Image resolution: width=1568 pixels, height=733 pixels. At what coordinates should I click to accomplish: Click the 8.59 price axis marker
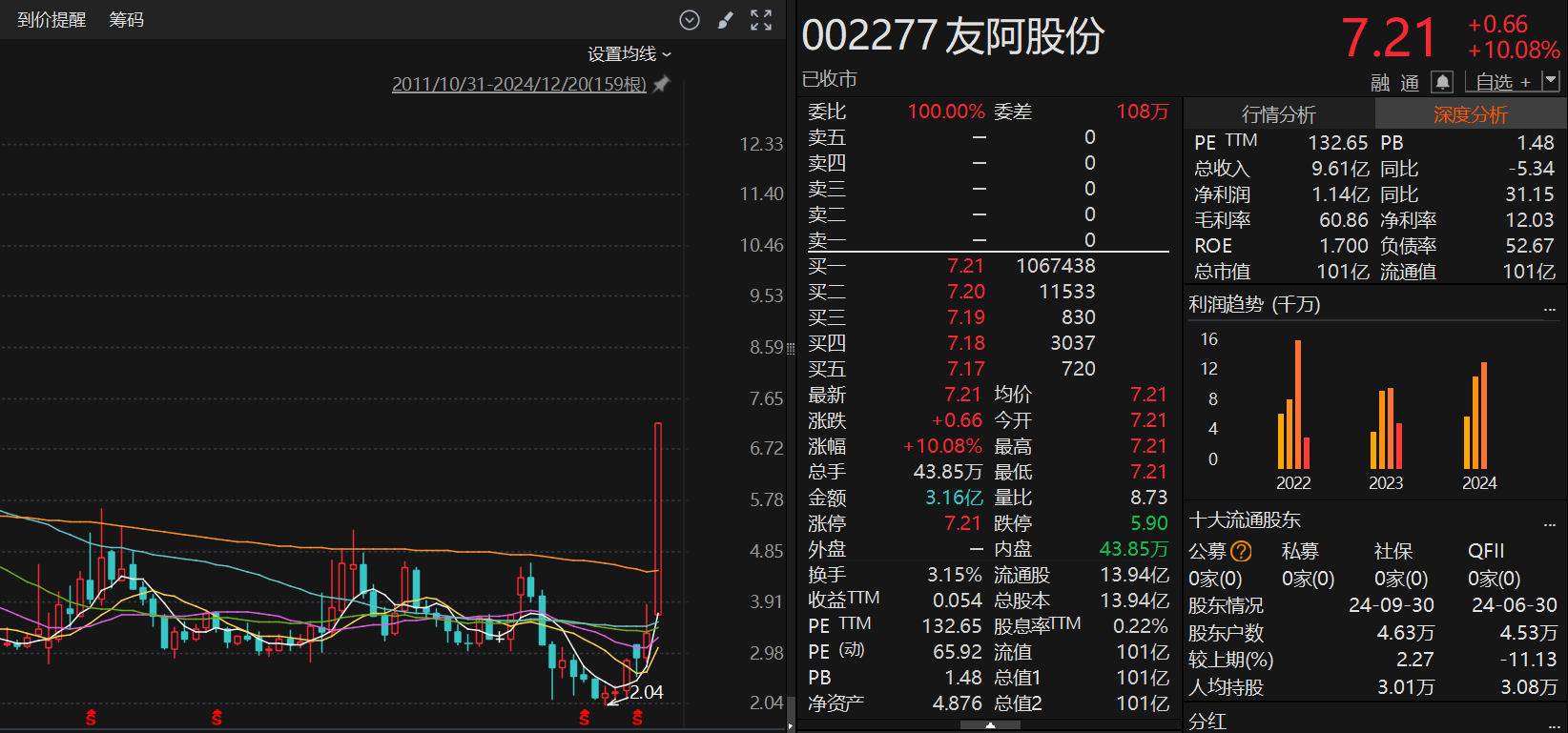(766, 347)
